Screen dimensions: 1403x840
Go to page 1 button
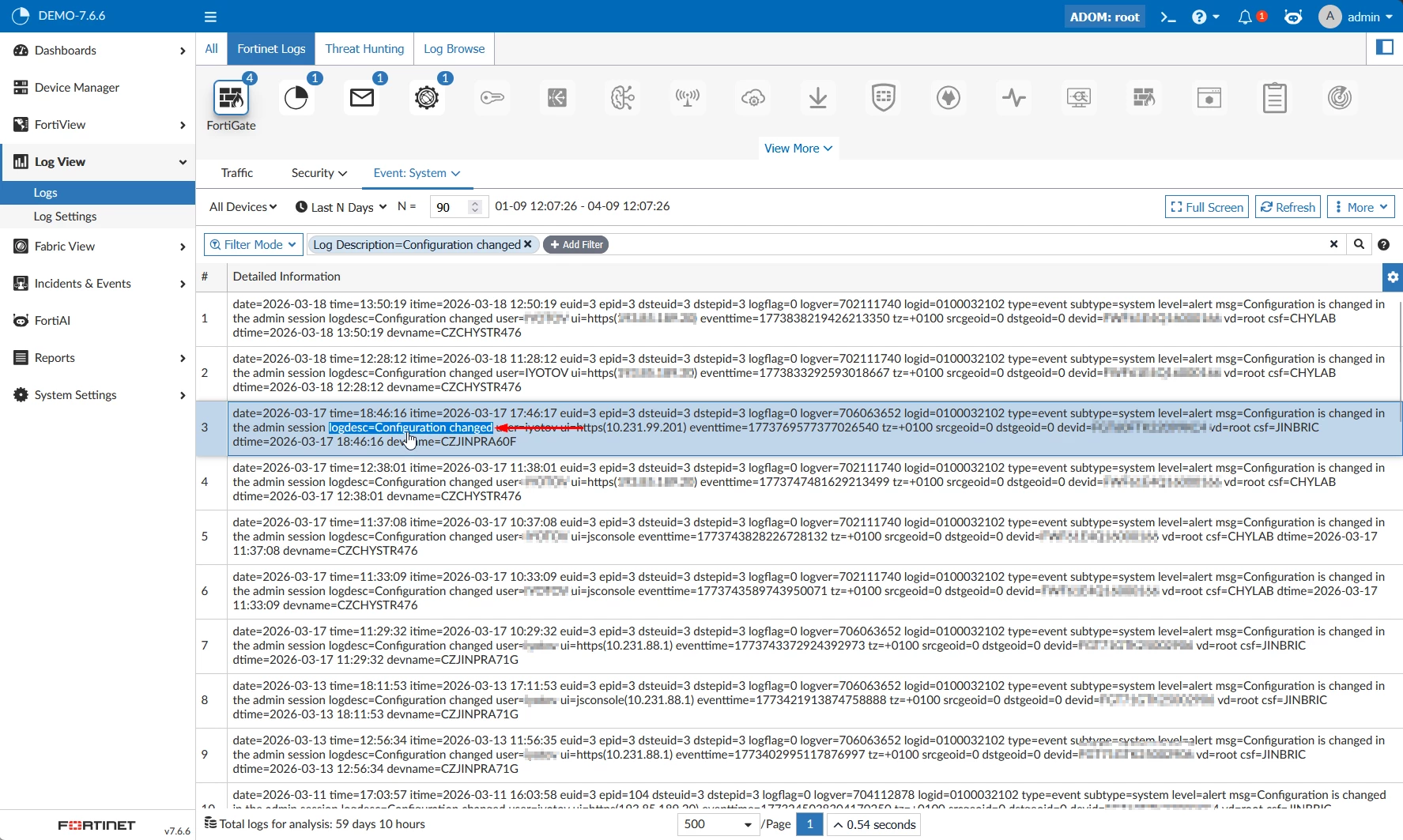[809, 824]
